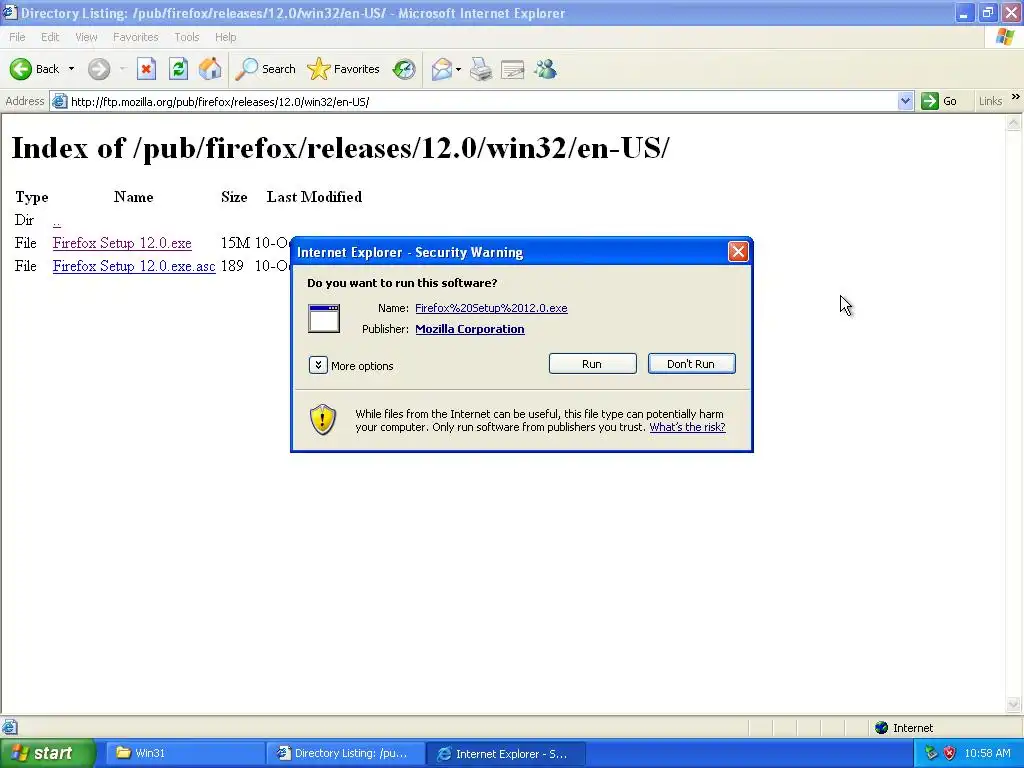Print page with the printer icon
The width and height of the screenshot is (1024, 768).
pyautogui.click(x=481, y=69)
